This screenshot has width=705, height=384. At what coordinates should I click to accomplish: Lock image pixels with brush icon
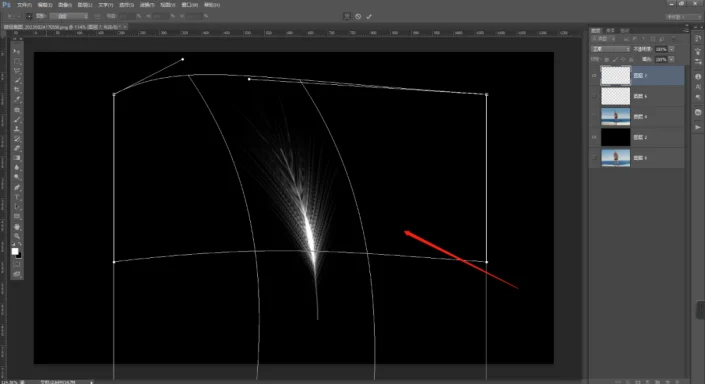click(615, 59)
